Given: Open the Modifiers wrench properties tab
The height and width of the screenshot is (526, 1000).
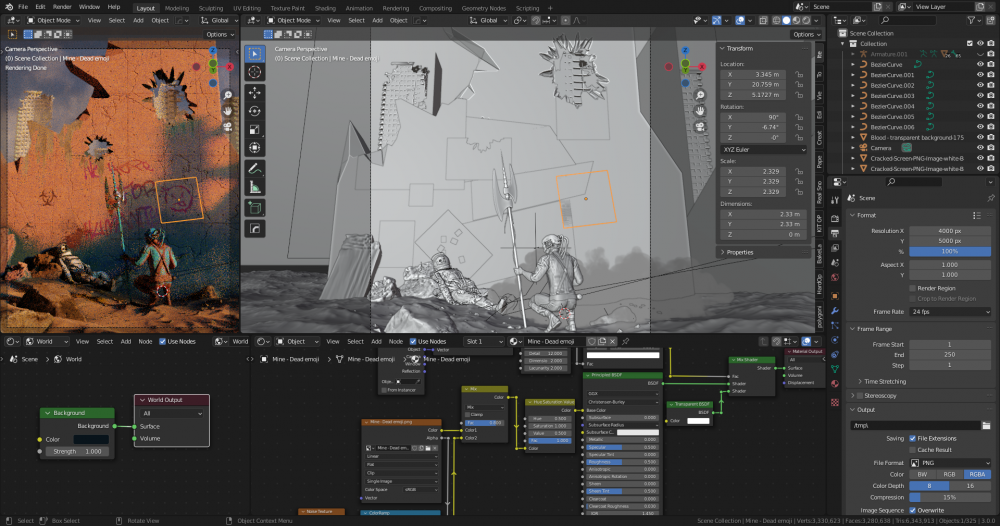Looking at the screenshot, I should (835, 310).
